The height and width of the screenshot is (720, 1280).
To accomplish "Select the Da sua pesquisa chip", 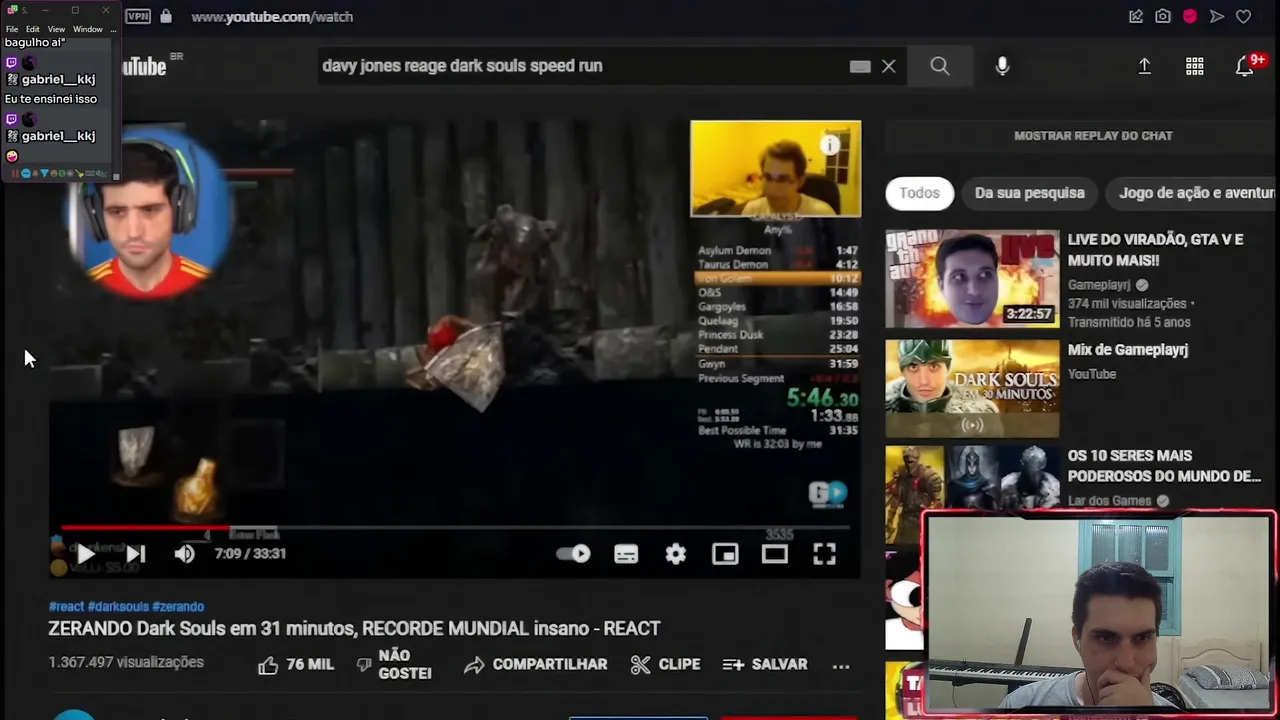I will coord(1029,193).
